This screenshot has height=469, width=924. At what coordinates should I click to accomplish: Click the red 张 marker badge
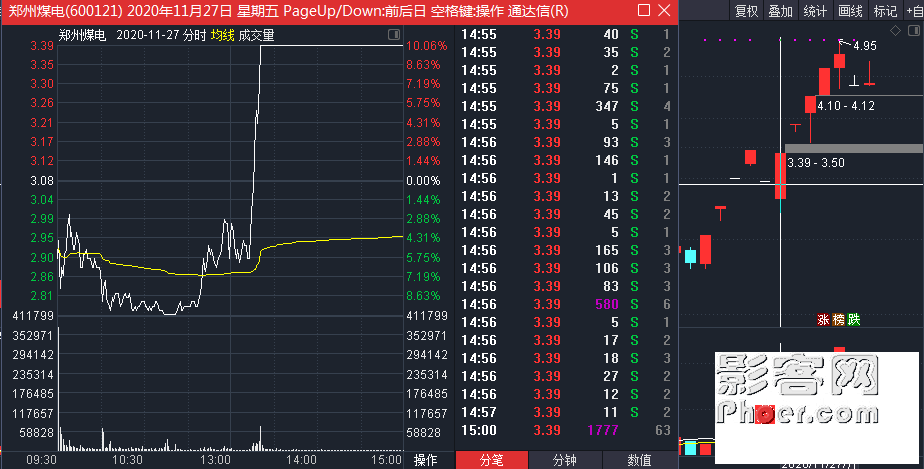[x=823, y=319]
